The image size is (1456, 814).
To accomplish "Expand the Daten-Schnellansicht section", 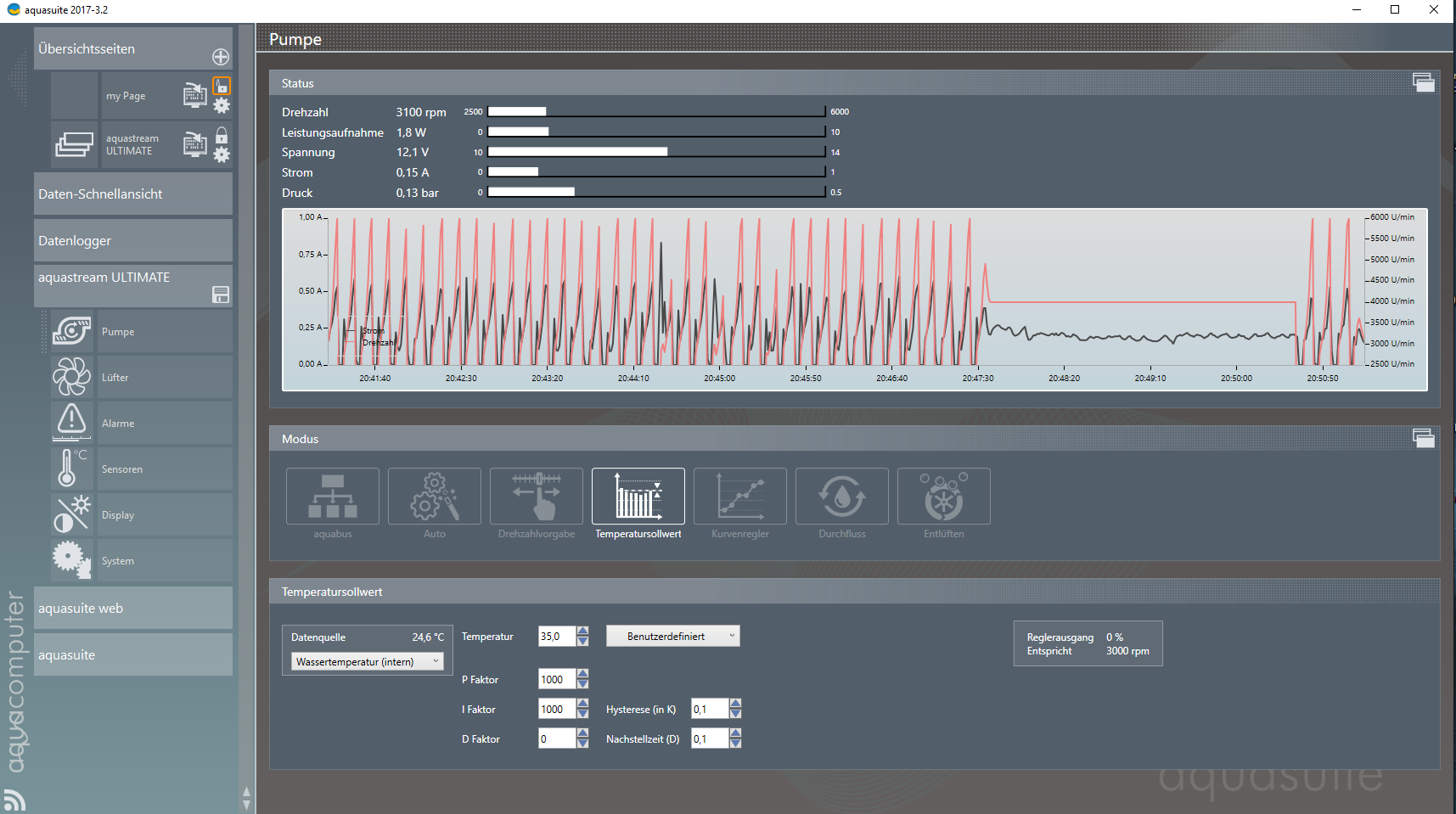I will pos(133,194).
